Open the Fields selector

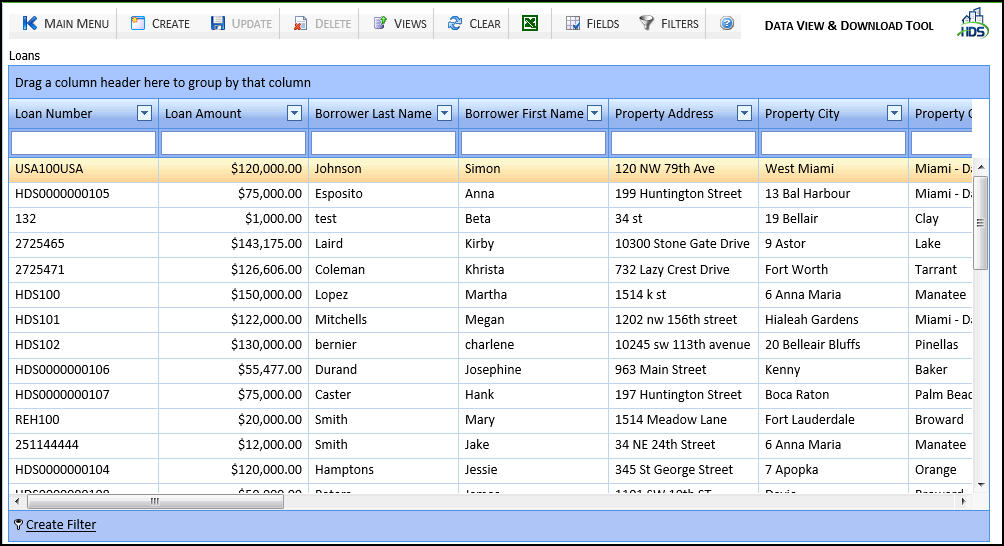coord(592,24)
